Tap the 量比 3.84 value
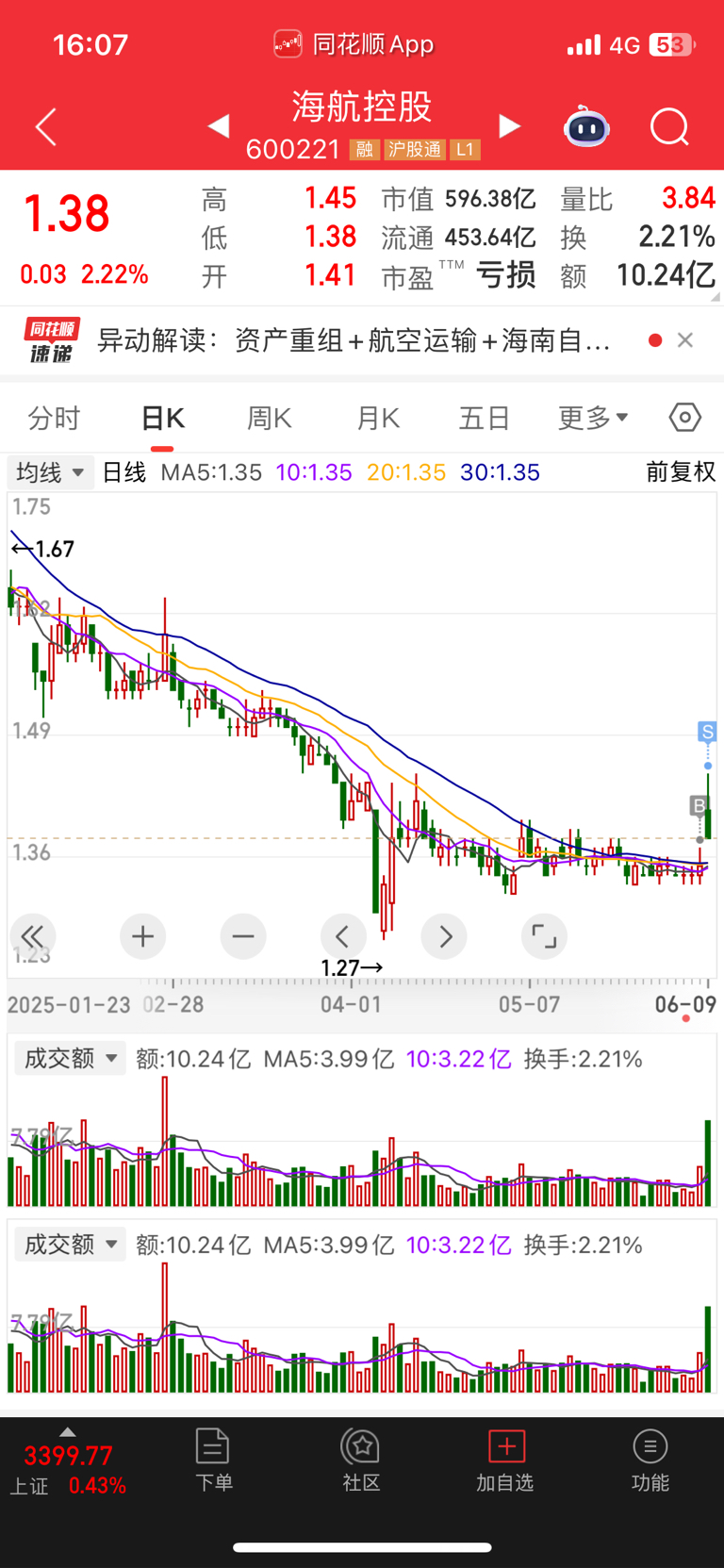Image resolution: width=724 pixels, height=1568 pixels. [x=688, y=198]
